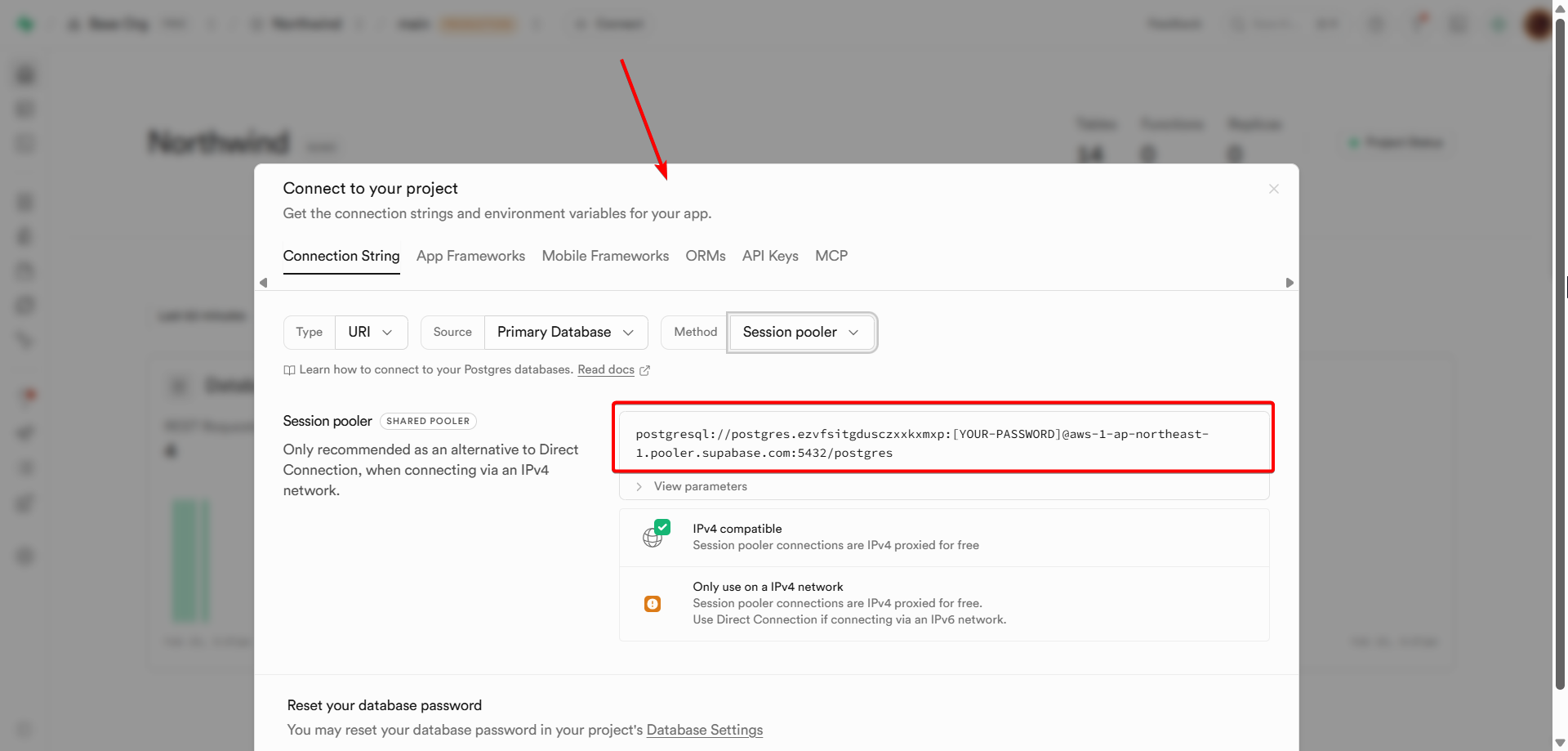The height and width of the screenshot is (751, 1568).
Task: Click the orange IPv4 network warning icon
Action: point(652,604)
